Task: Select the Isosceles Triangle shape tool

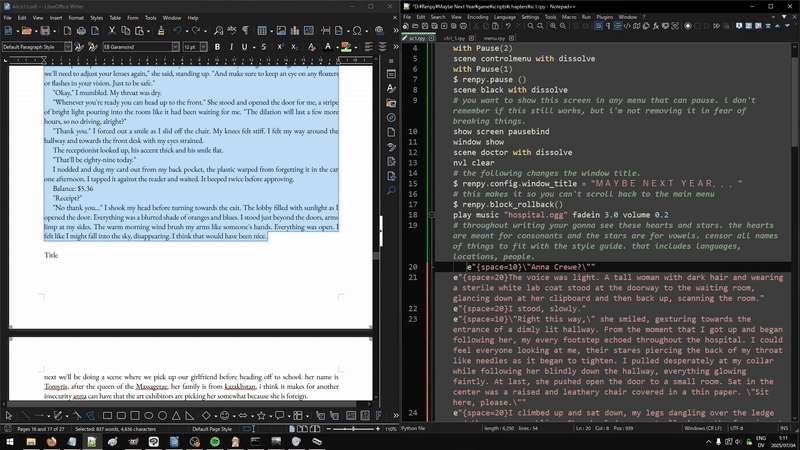Action: click(x=176, y=415)
